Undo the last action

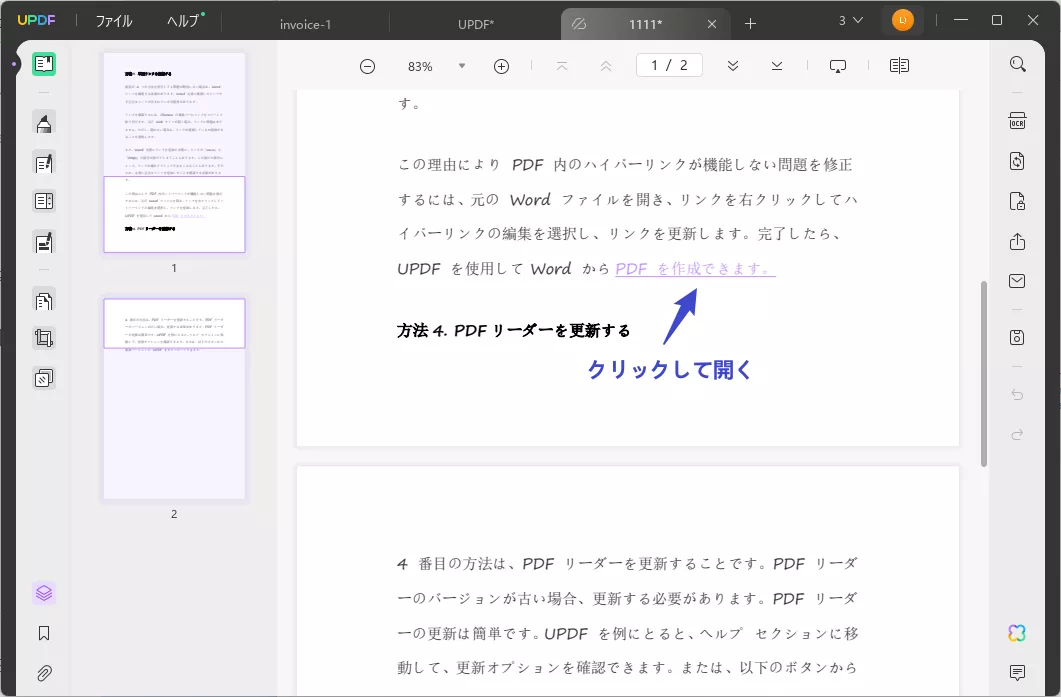1017,395
